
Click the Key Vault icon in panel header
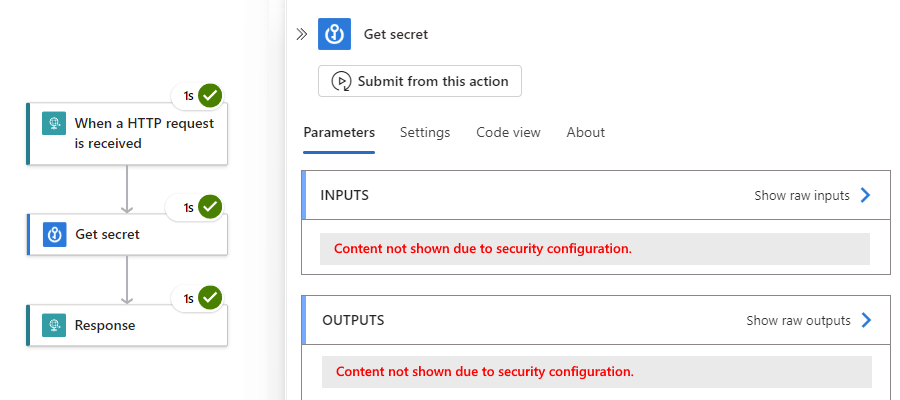pyautogui.click(x=334, y=34)
